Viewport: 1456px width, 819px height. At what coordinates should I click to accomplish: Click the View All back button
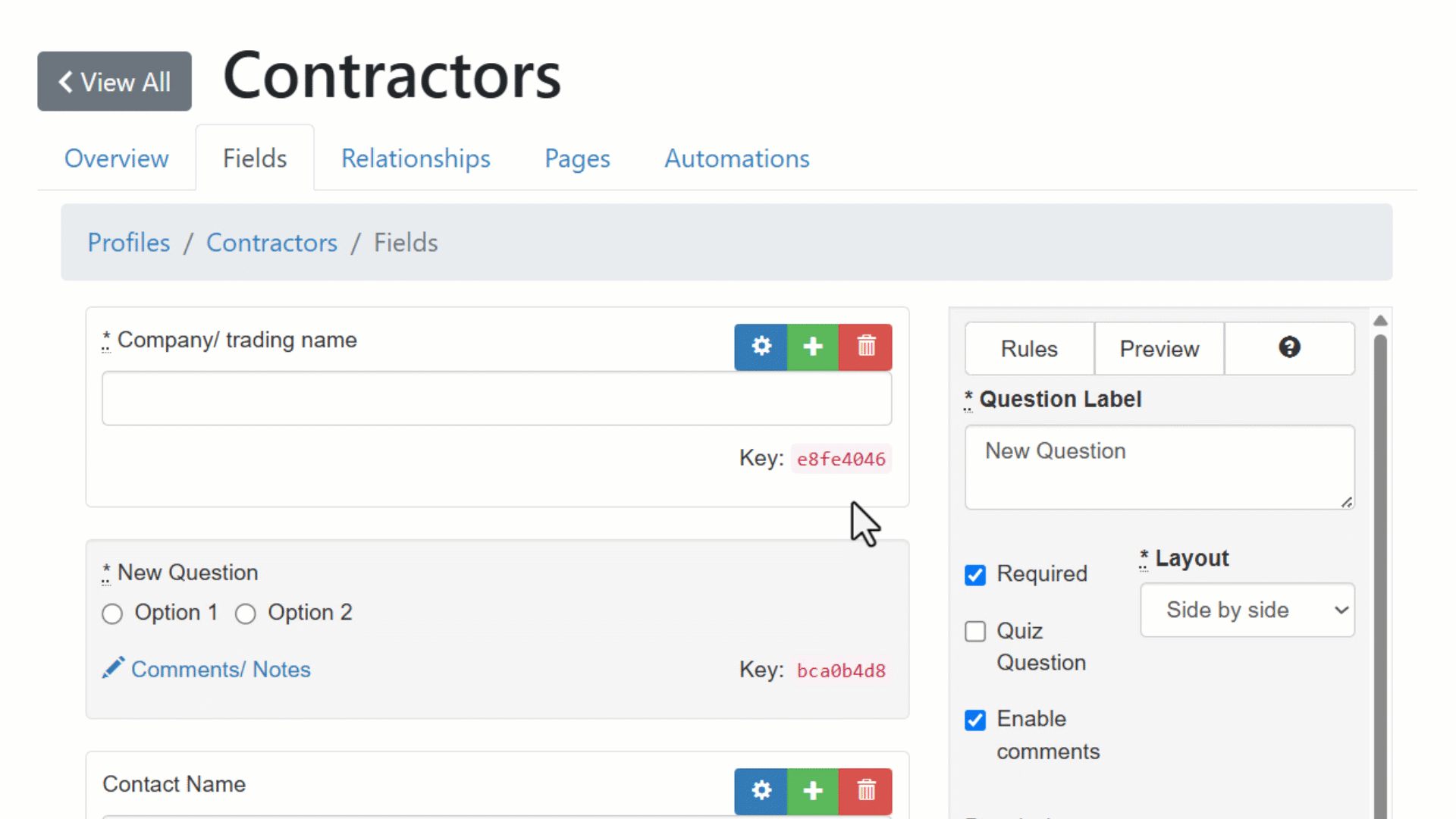click(x=115, y=81)
